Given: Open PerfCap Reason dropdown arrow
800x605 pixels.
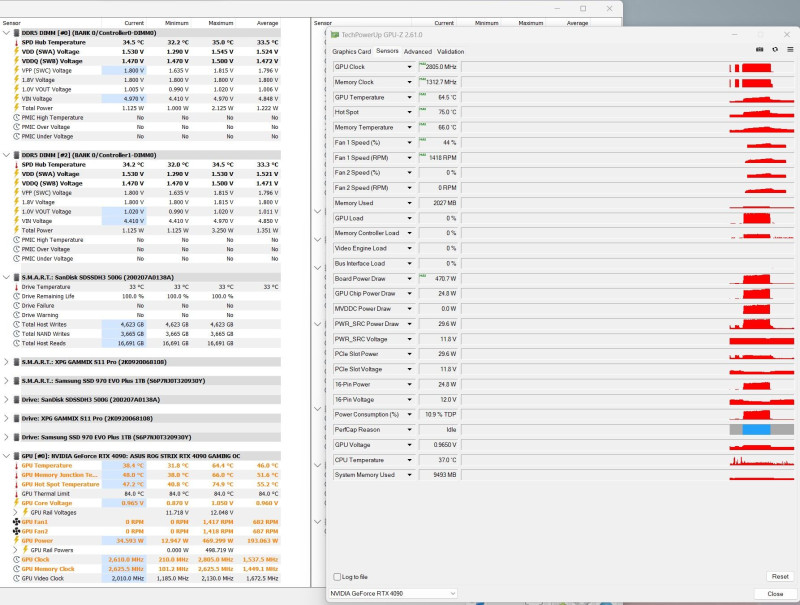Looking at the screenshot, I should coord(409,430).
